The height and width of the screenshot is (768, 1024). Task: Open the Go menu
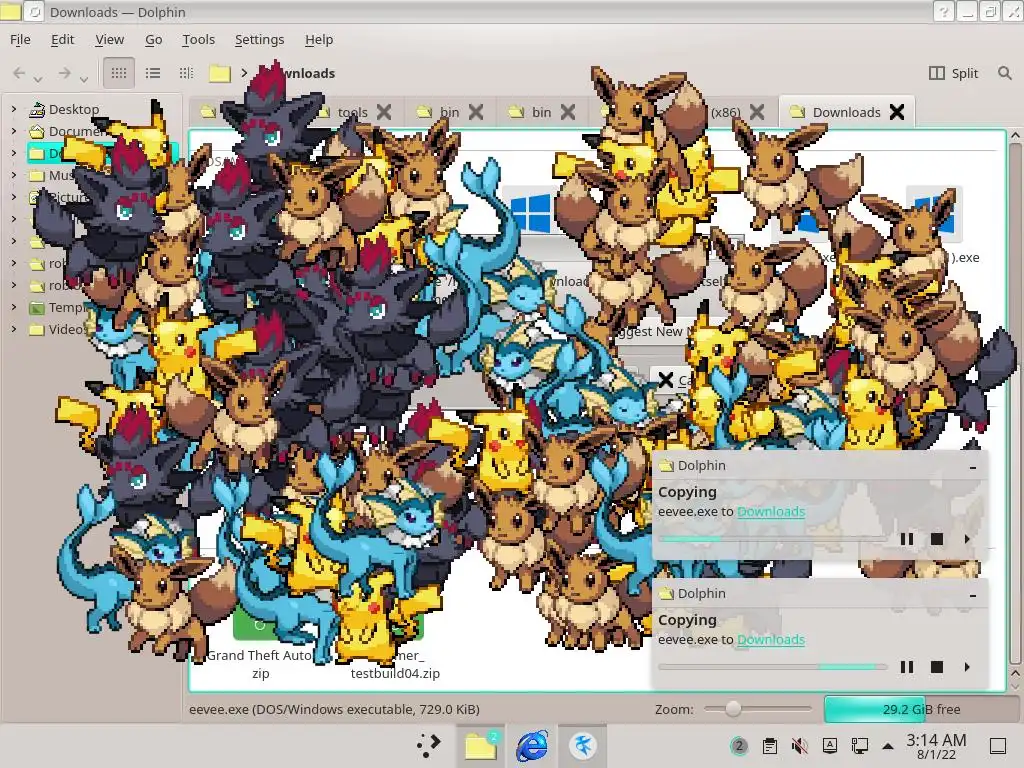153,40
